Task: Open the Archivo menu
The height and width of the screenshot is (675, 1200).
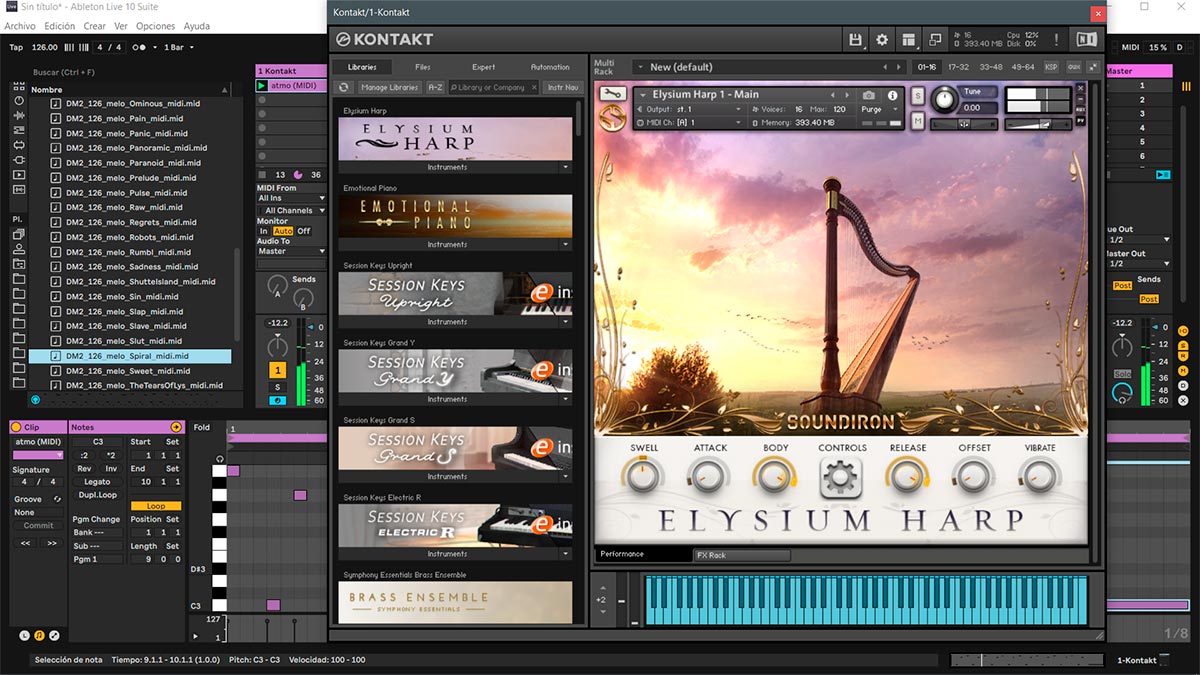Action: (20, 26)
